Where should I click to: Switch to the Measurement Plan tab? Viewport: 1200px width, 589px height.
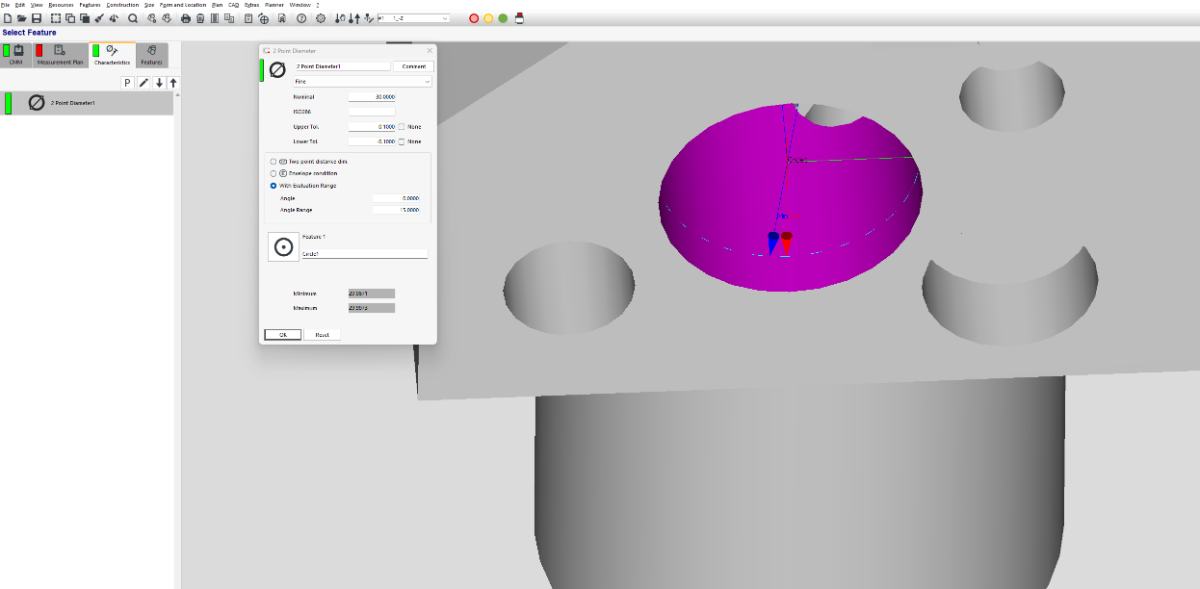(59, 55)
